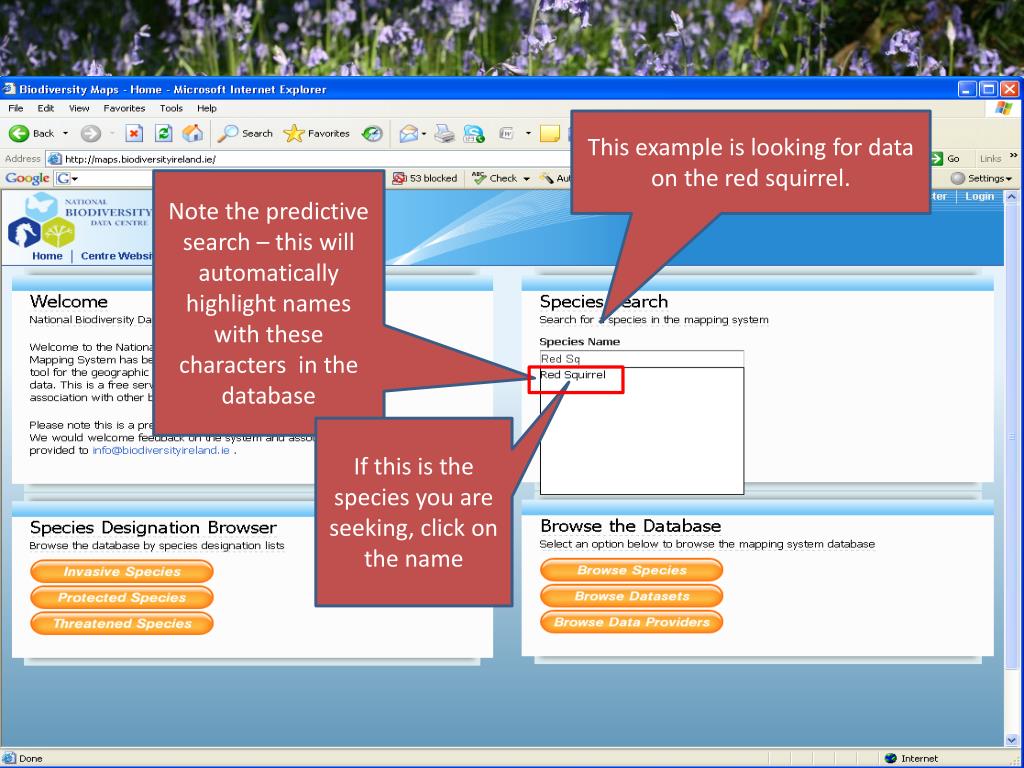This screenshot has height=768, width=1024.
Task: Open the History clock icon
Action: (x=372, y=133)
